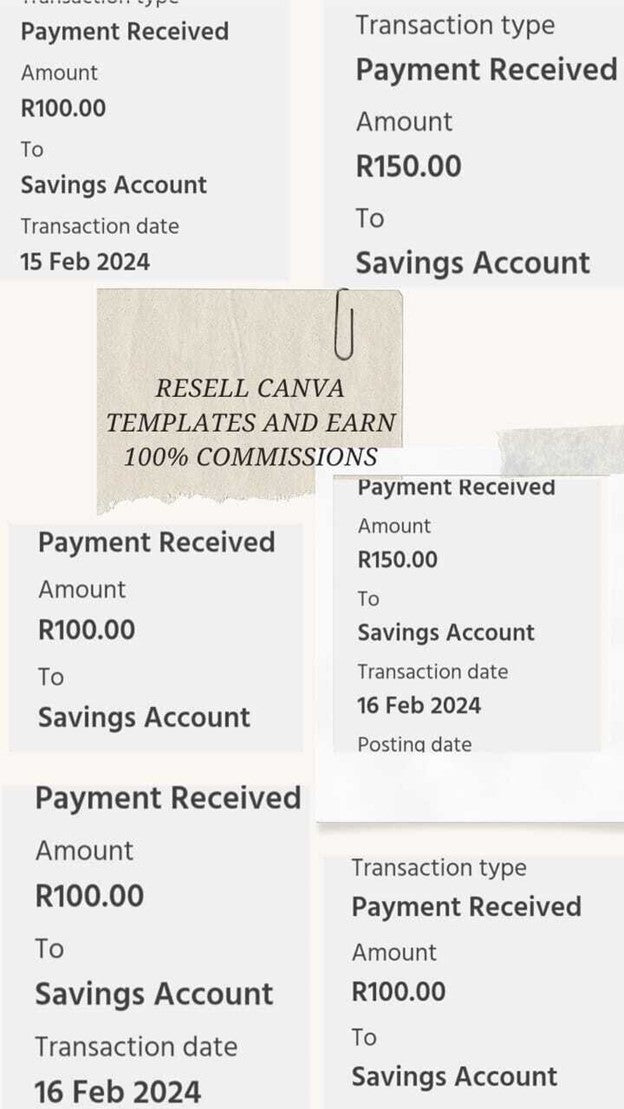Click bottom-left 16 Feb 2024 date

coord(117,1092)
